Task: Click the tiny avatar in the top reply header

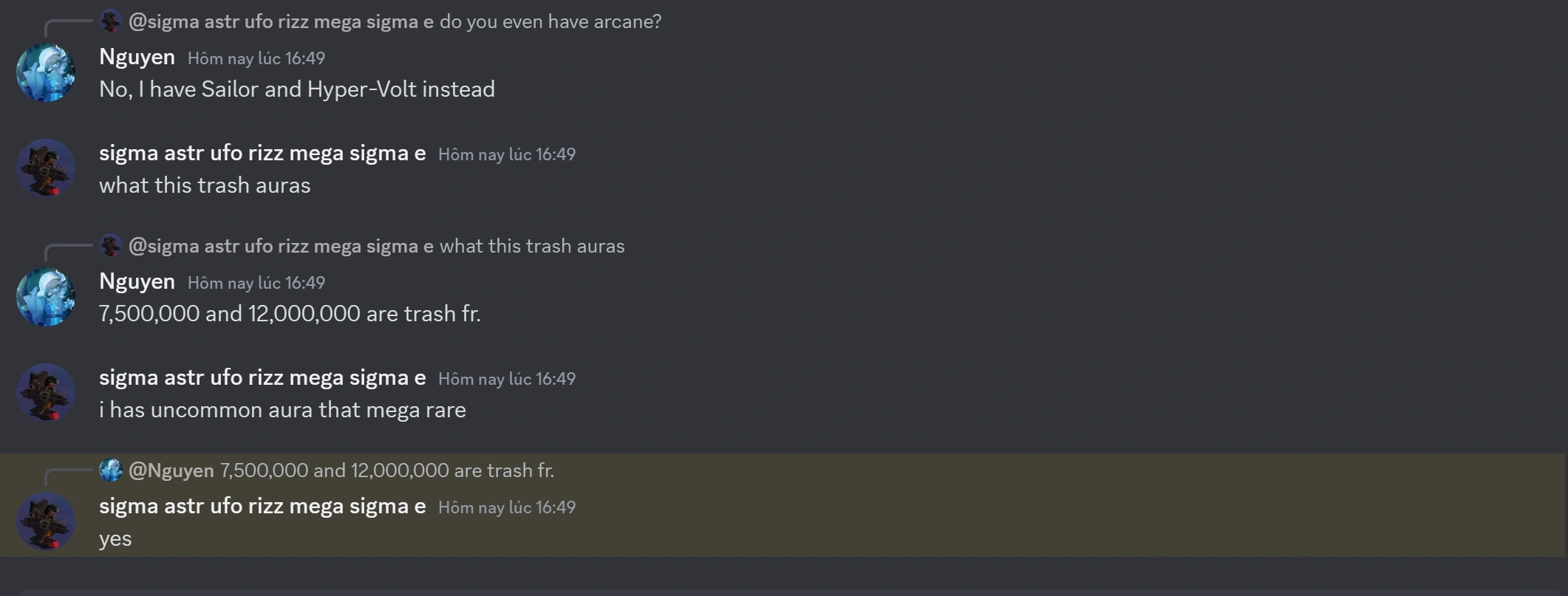Action: point(111,21)
